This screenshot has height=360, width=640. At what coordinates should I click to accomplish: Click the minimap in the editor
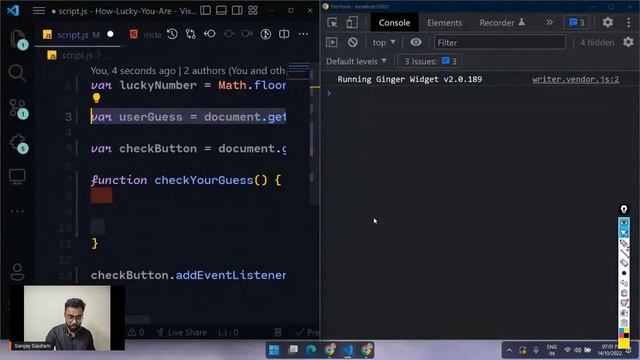pos(300,71)
